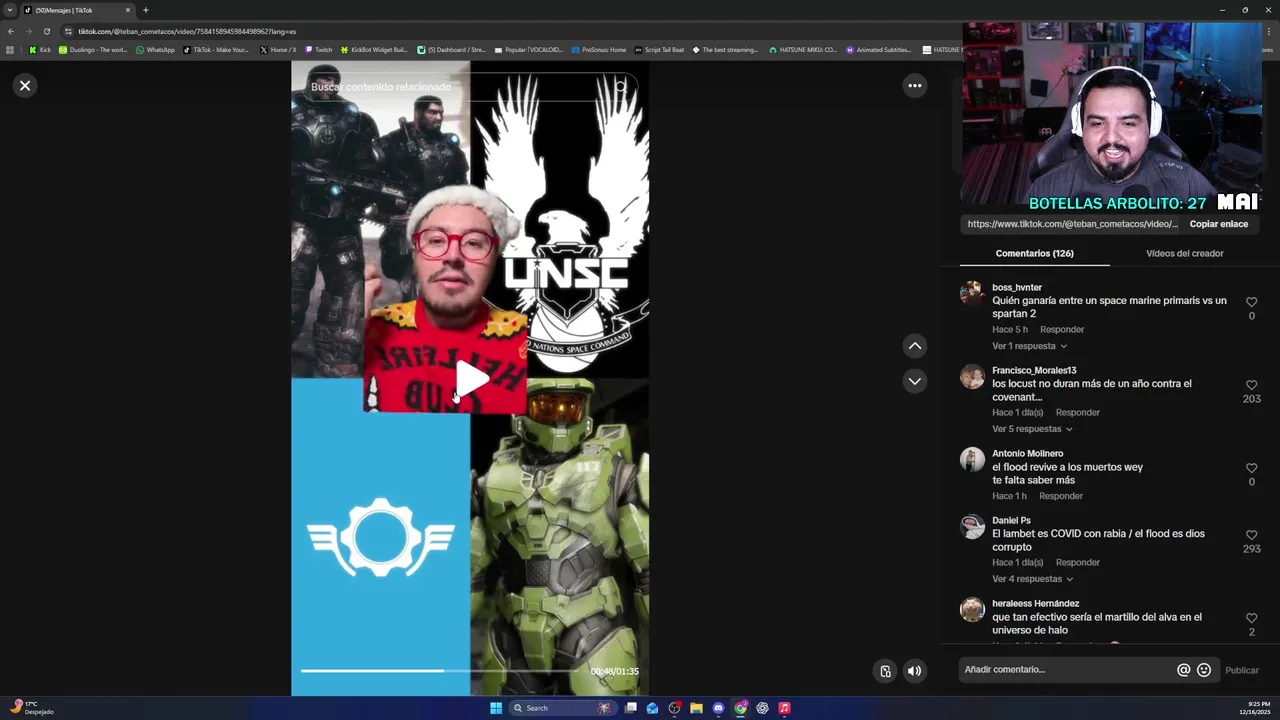Switch to the Videos del creador tab
The image size is (1280, 720).
(1184, 253)
